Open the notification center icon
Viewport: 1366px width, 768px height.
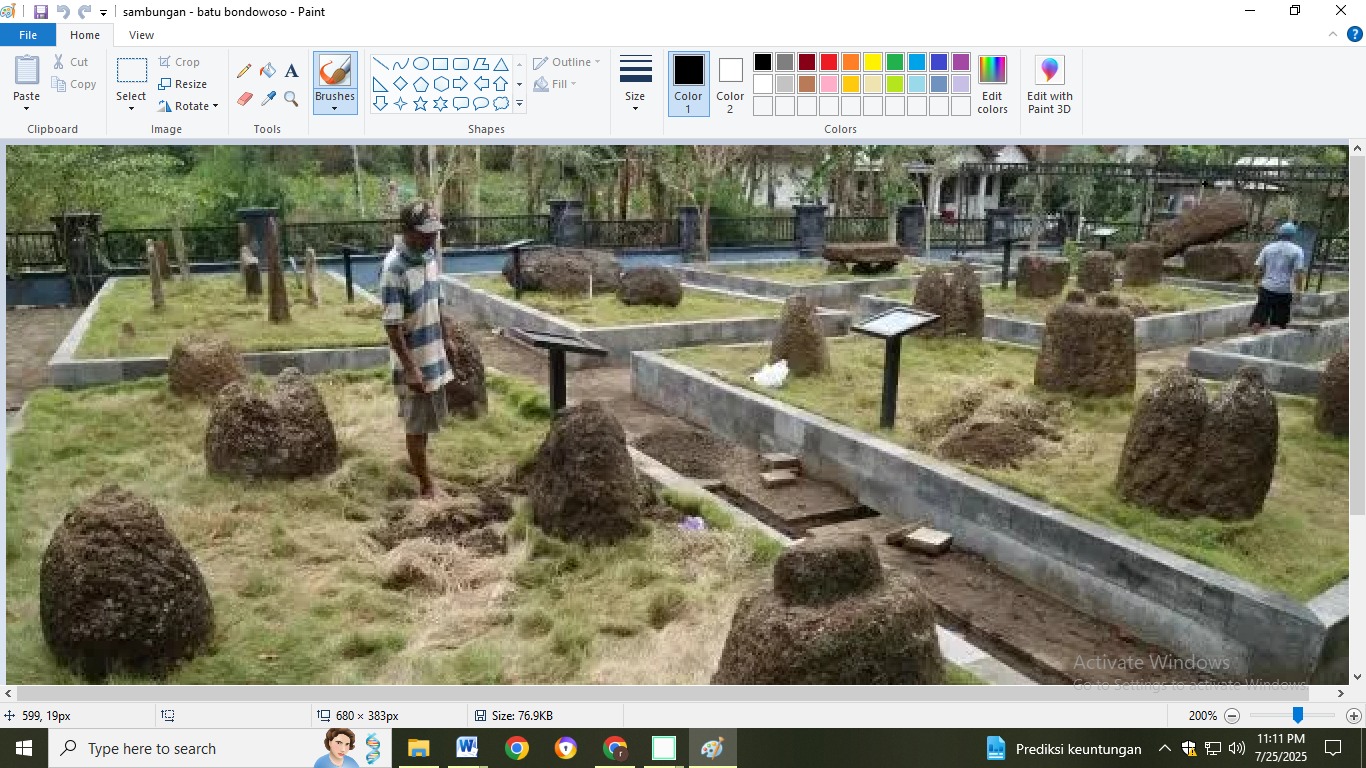coord(1333,748)
